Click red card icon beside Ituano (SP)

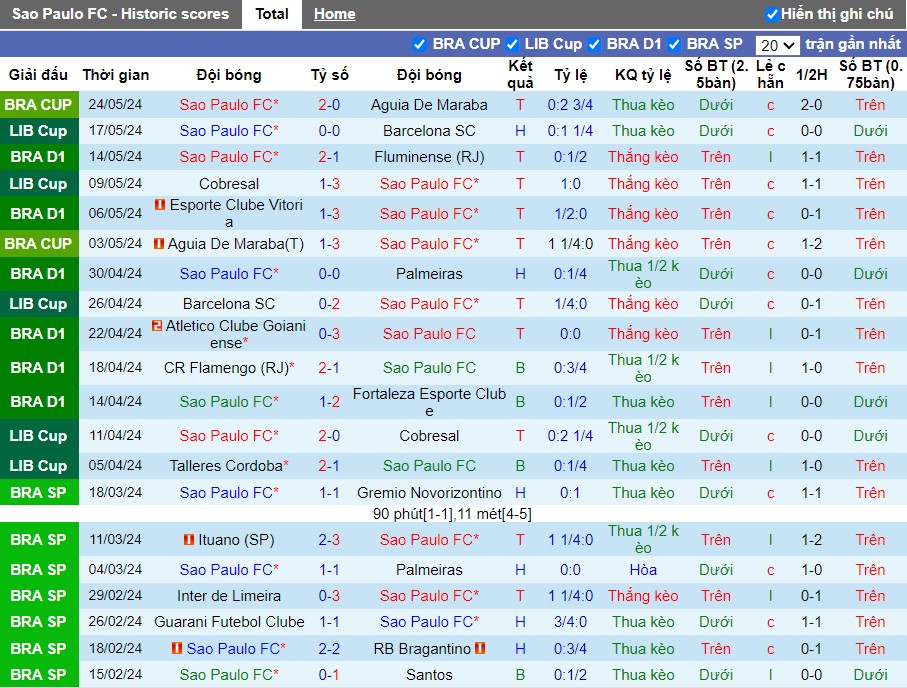pyautogui.click(x=189, y=539)
